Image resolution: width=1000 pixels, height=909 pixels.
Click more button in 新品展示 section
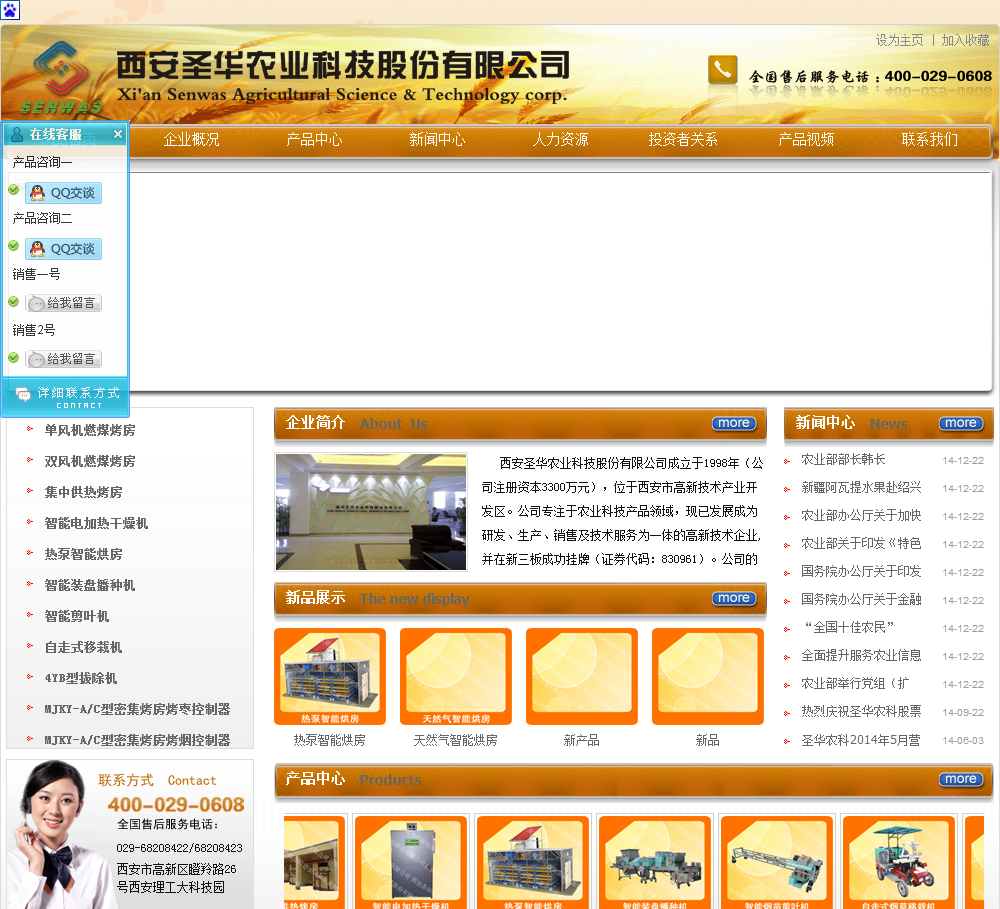(734, 598)
